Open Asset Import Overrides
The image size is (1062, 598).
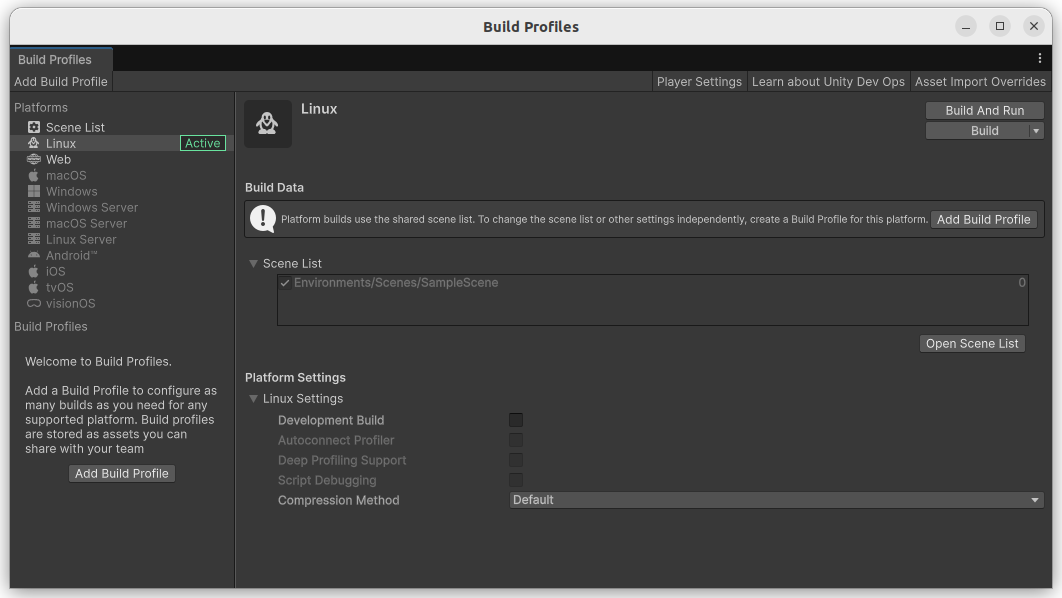[x=980, y=81]
